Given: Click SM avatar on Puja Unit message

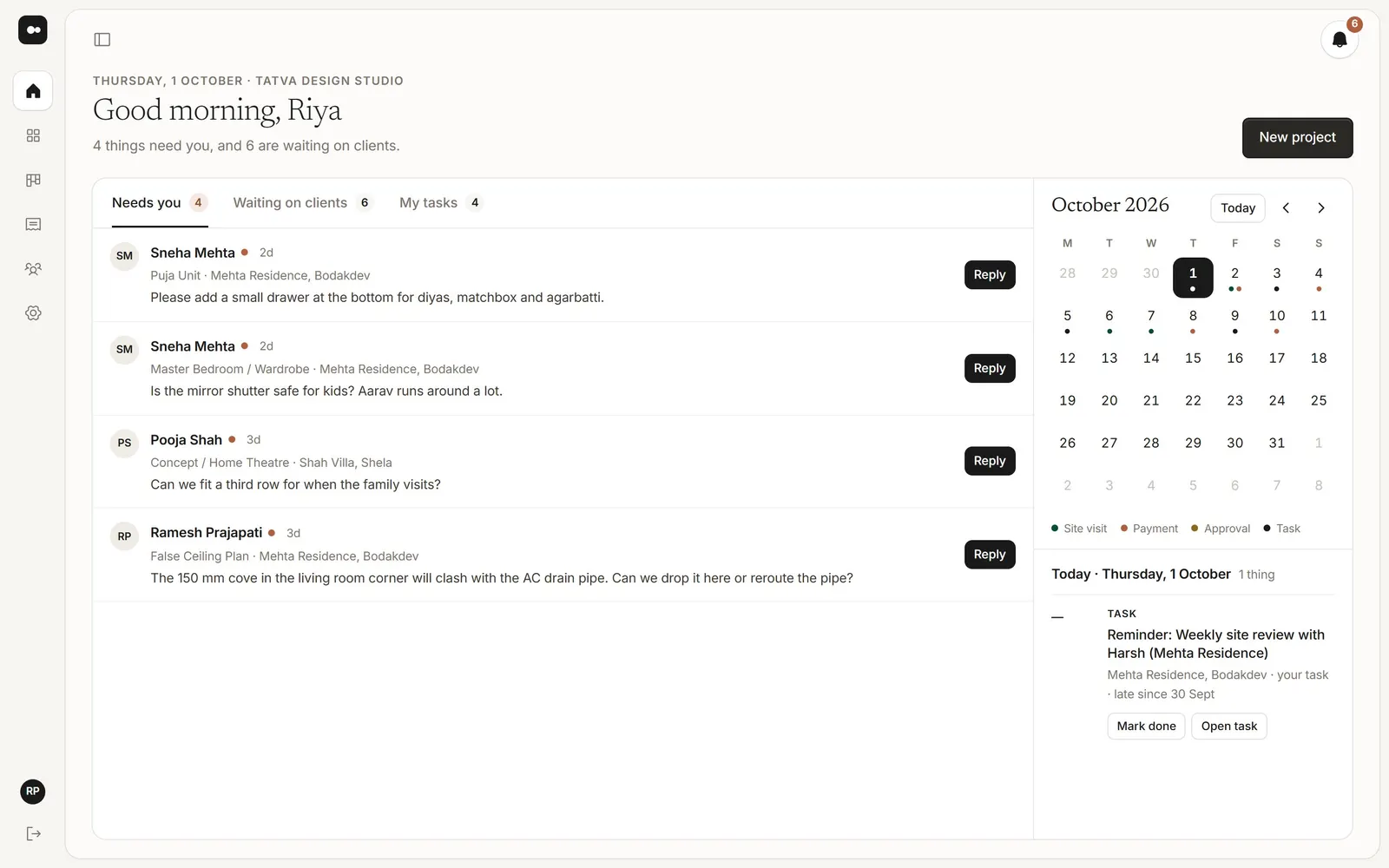Looking at the screenshot, I should coord(124,256).
